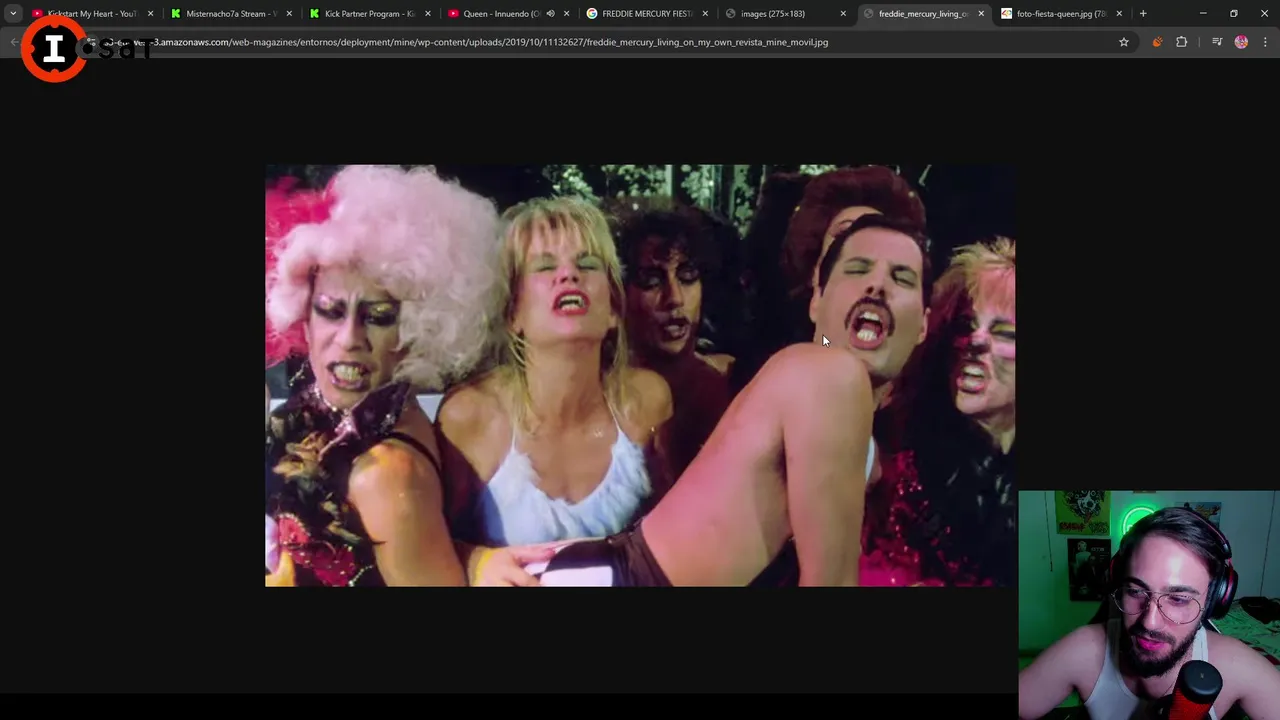The width and height of the screenshot is (1280, 720).
Task: Close the Kick Partner Program tab
Action: coord(427,14)
